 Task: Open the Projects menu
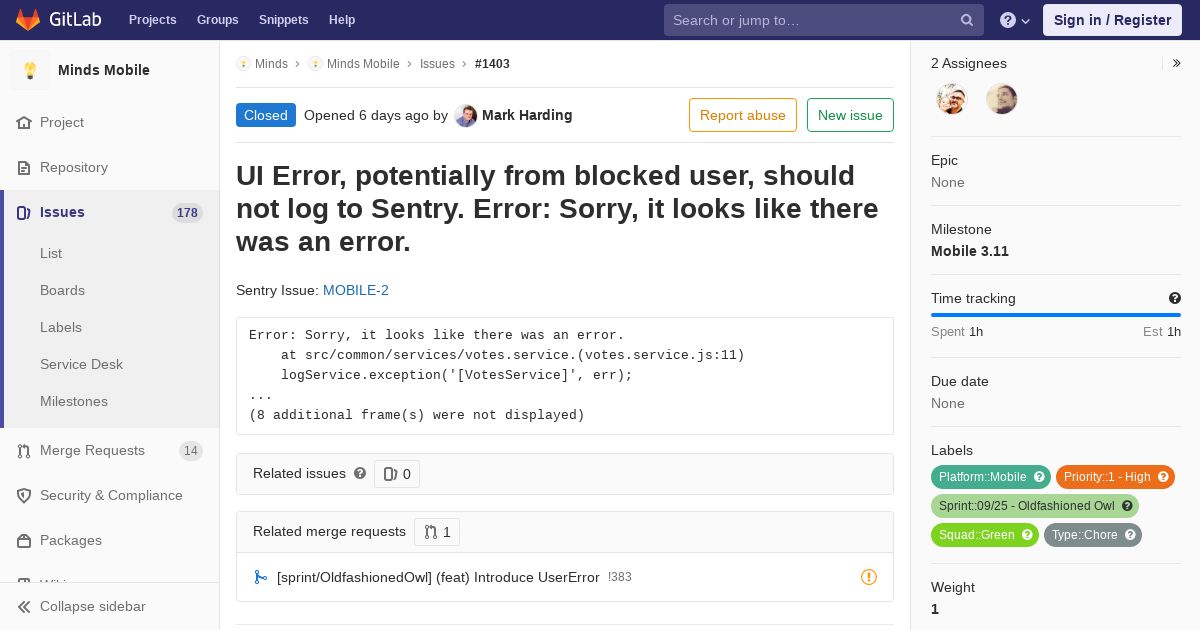pos(152,20)
